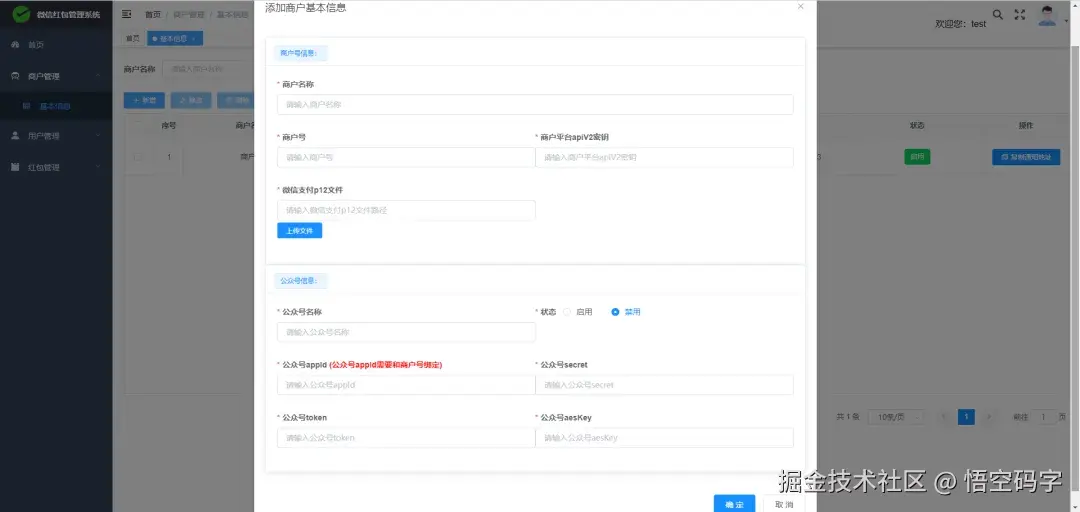
Task: Confirm the form with 确定 button
Action: (x=734, y=504)
